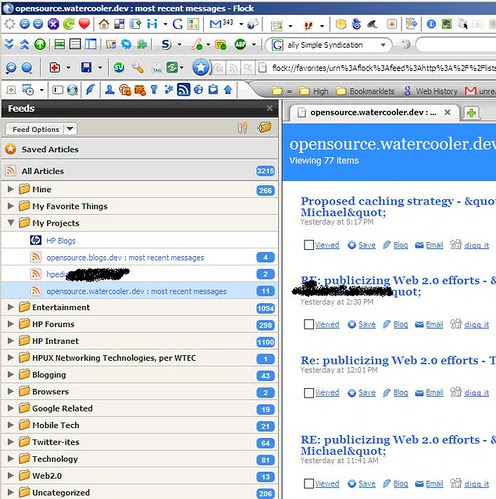Open the Gmail M icon with 343 count

(x=221, y=24)
